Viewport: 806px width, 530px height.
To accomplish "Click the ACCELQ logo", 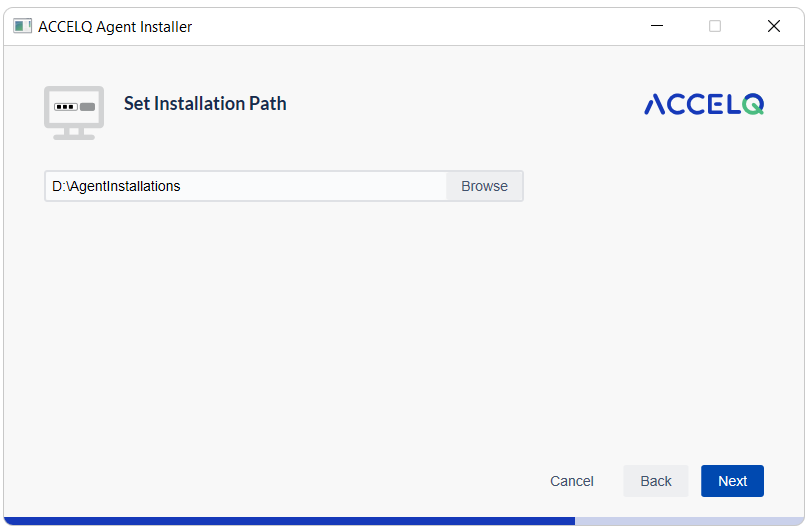I will tap(704, 104).
